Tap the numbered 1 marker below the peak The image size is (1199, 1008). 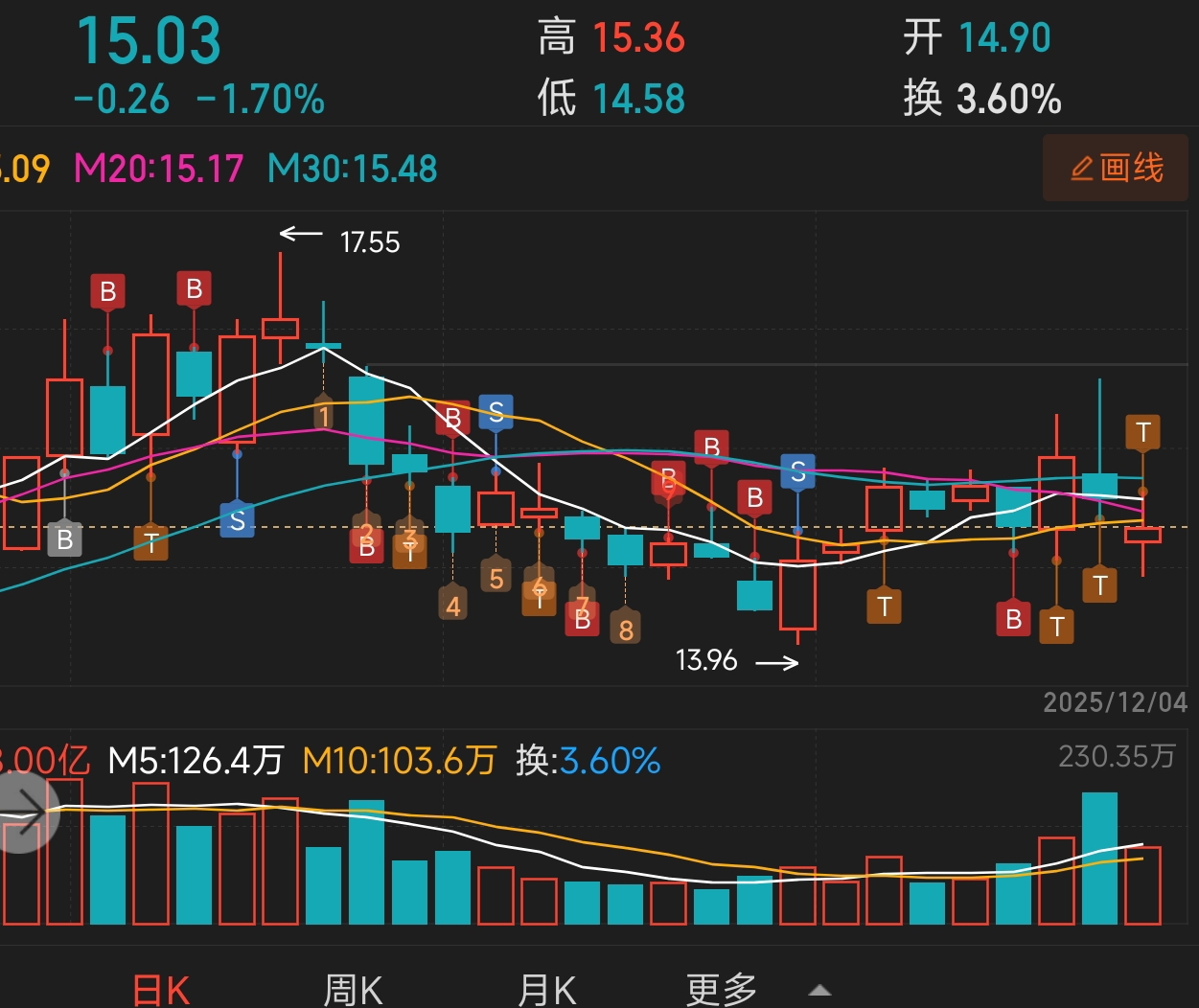324,414
